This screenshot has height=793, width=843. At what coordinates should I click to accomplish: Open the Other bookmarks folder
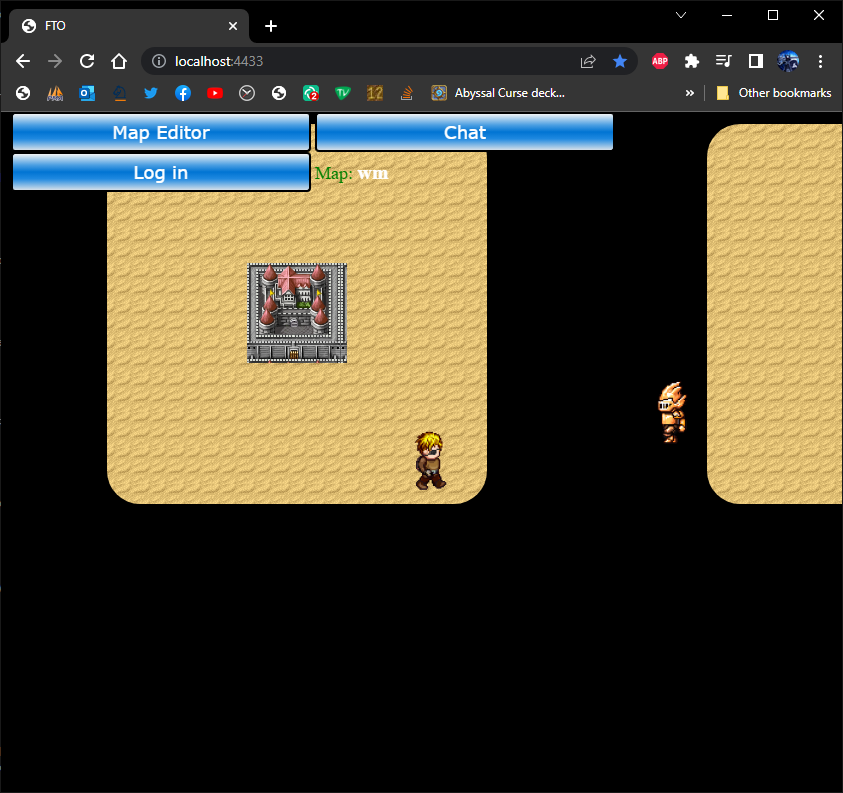click(774, 93)
